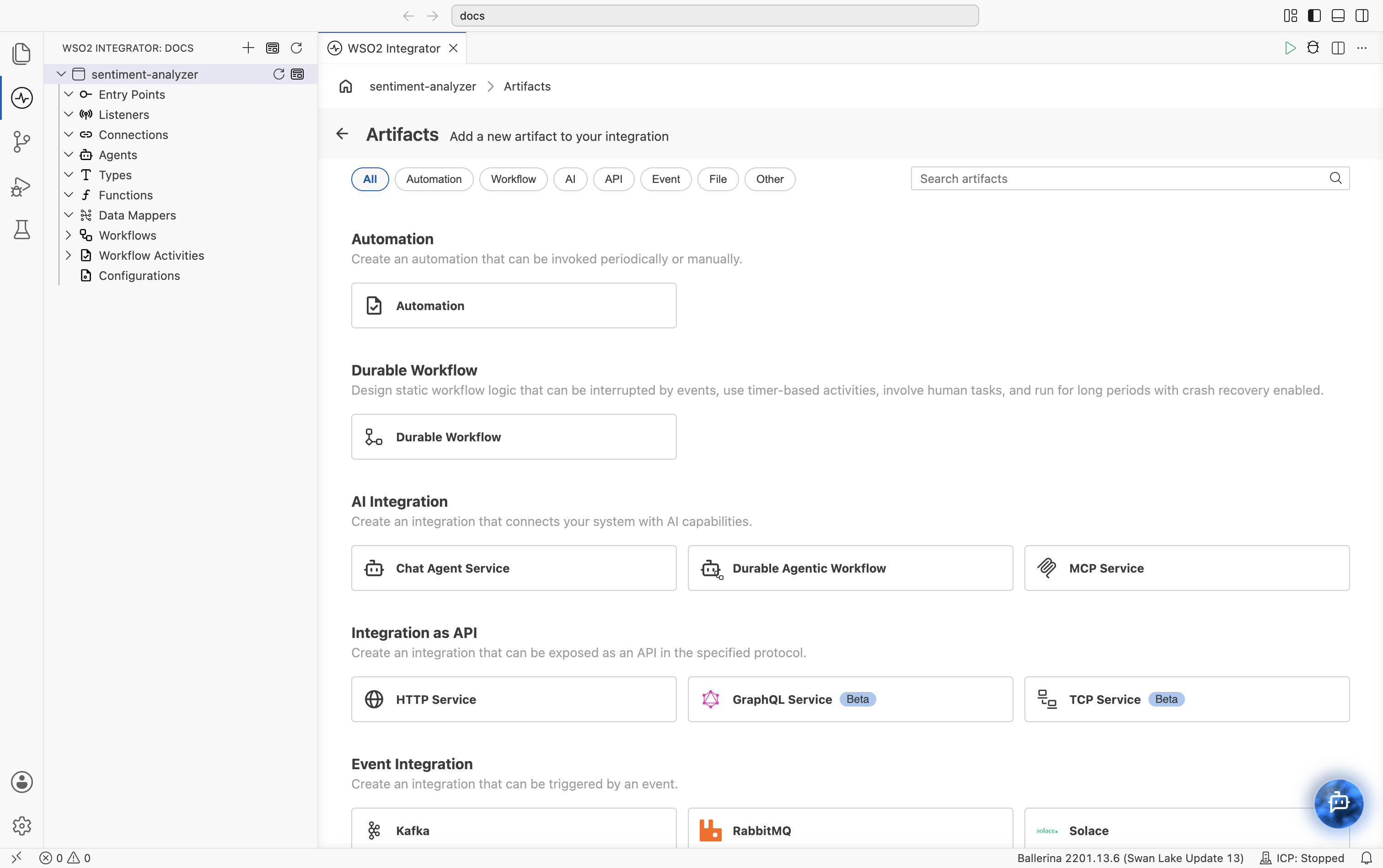Select the Event filter chip
Image resolution: width=1383 pixels, height=868 pixels.
pyautogui.click(x=665, y=179)
